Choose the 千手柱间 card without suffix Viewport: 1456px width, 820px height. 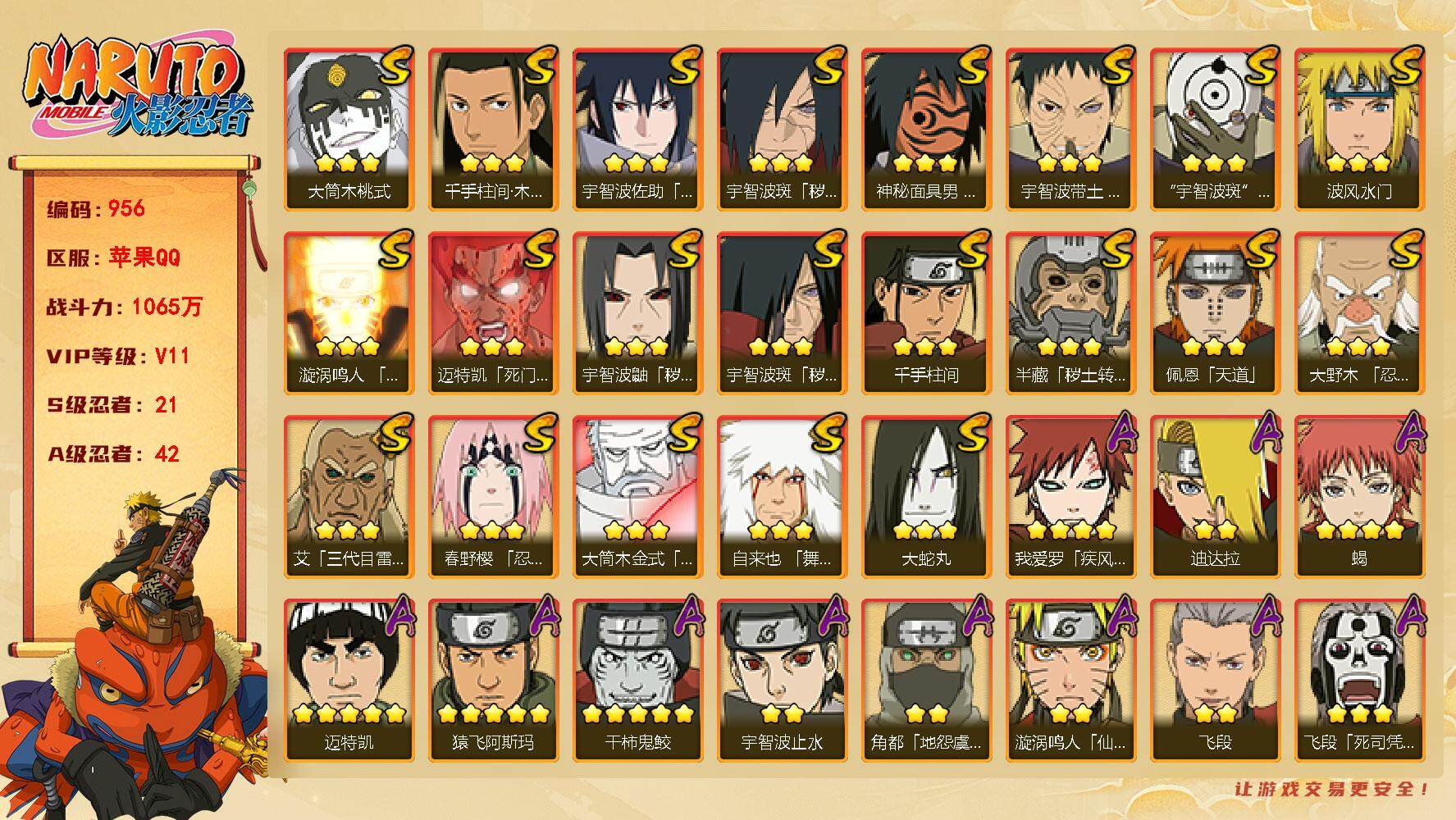[x=926, y=312]
